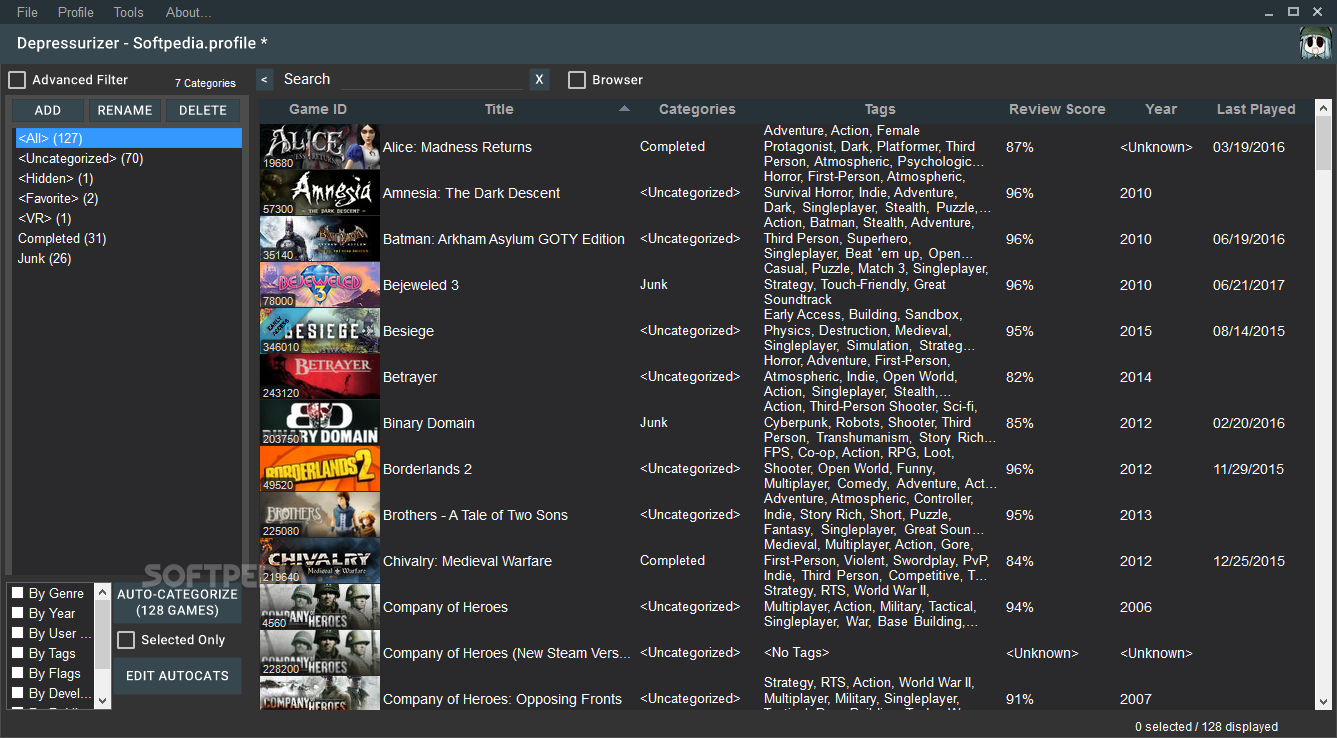
Task: Select the <Uncategorized> (70) category
Action: pos(128,158)
